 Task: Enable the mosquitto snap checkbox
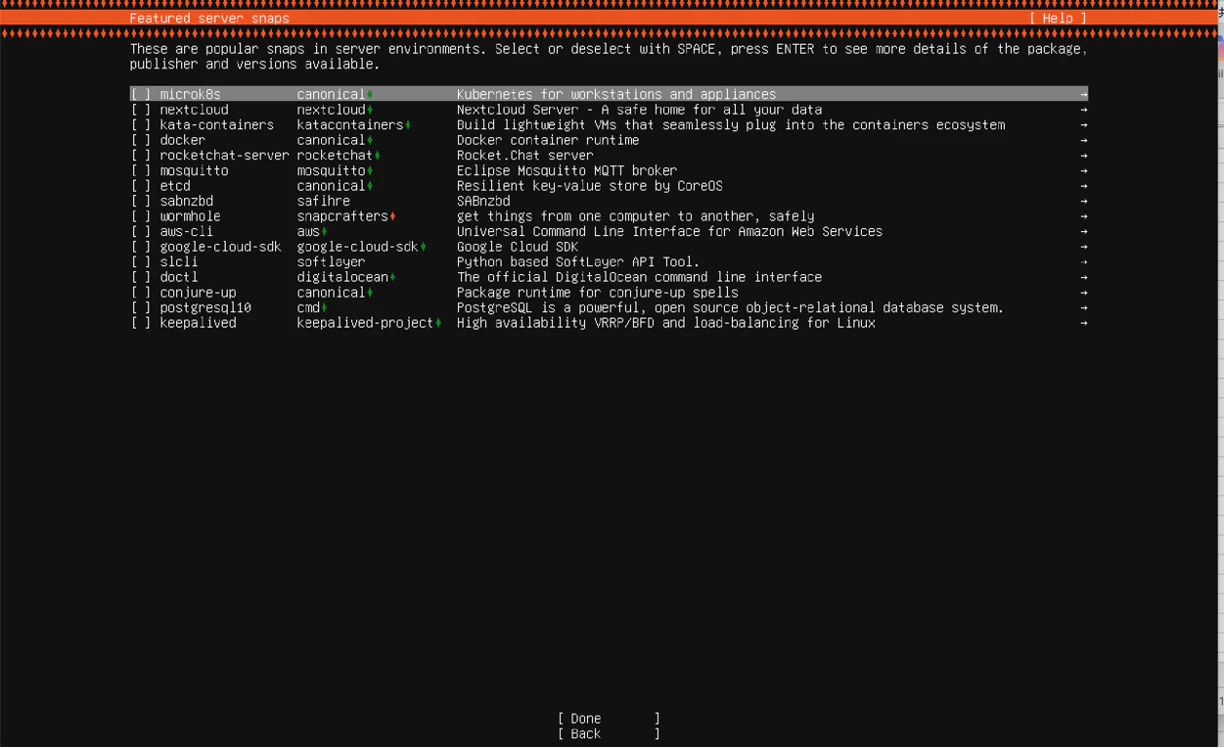141,171
